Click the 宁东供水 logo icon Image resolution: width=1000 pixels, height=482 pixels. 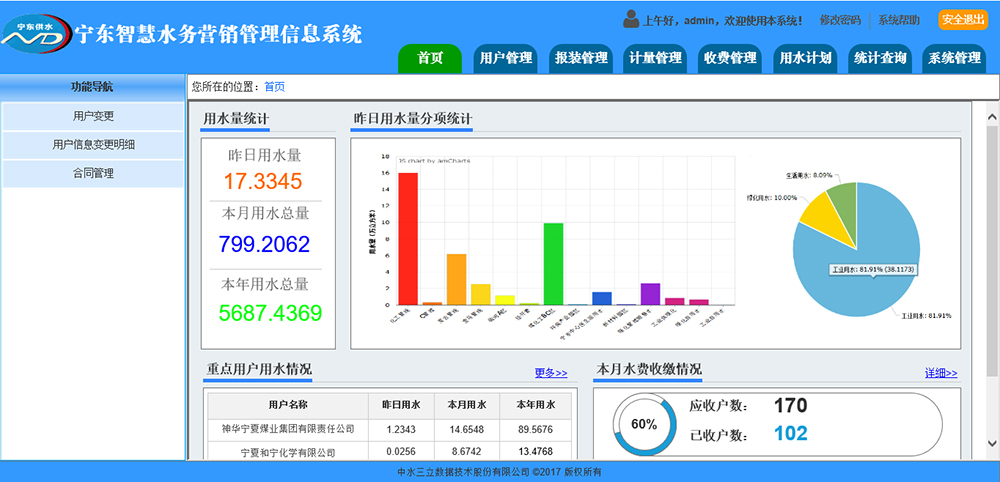click(36, 35)
